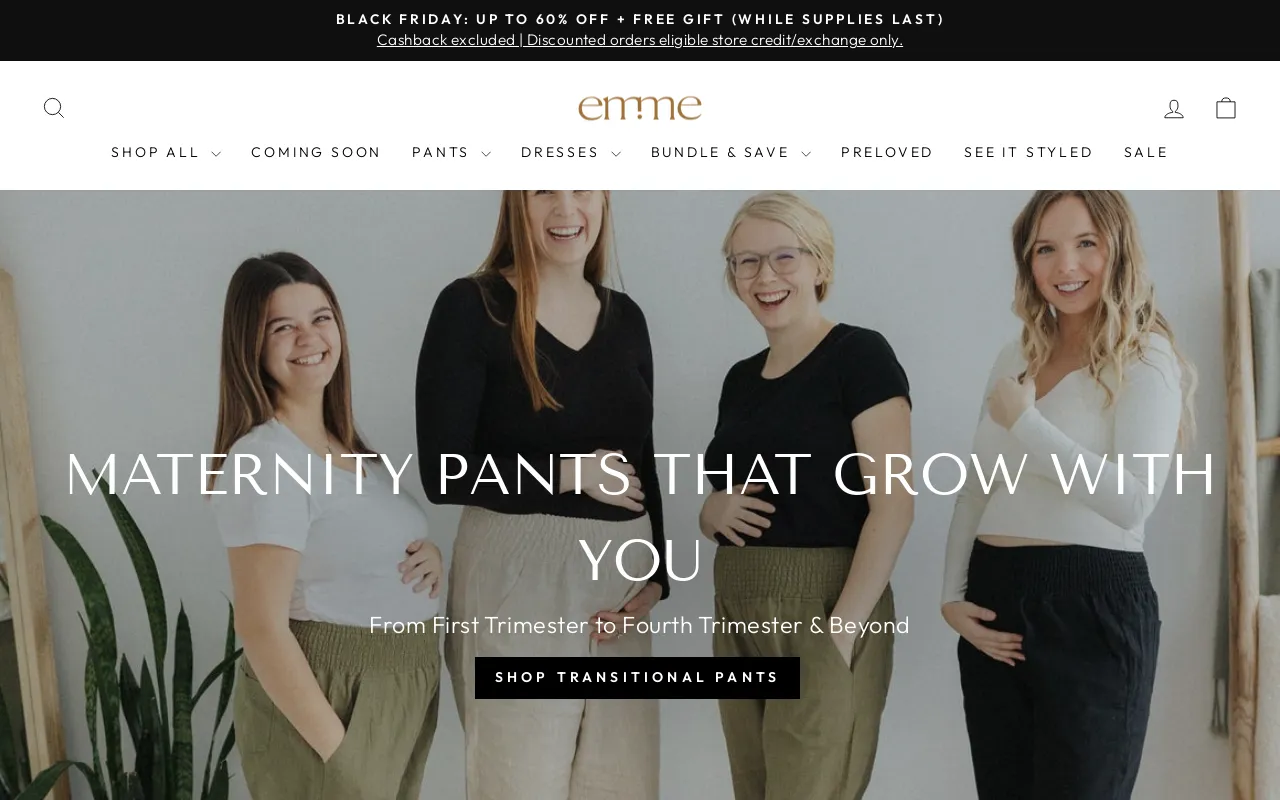Click the Maternity Pants hero heading
Viewport: 1280px width, 800px height.
(640, 517)
